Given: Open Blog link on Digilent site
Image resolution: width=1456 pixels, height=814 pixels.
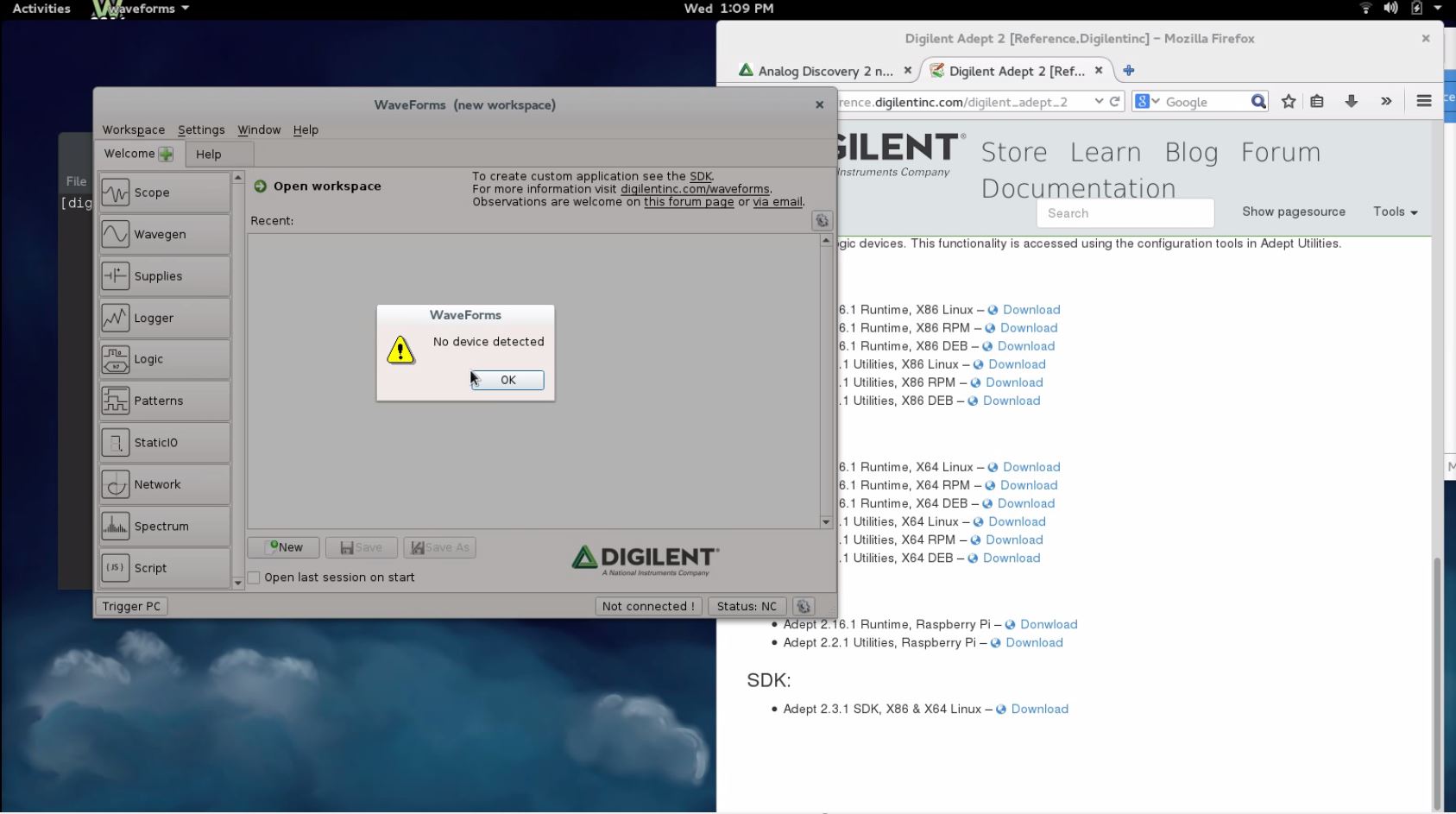Looking at the screenshot, I should (x=1191, y=153).
